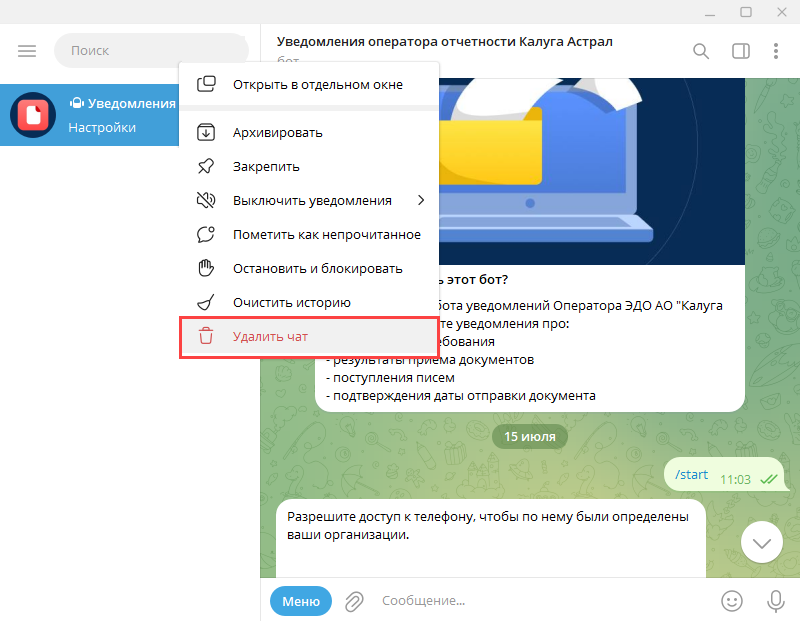This screenshot has width=800, height=621.
Task: Close the Telegram window
Action: point(782,12)
